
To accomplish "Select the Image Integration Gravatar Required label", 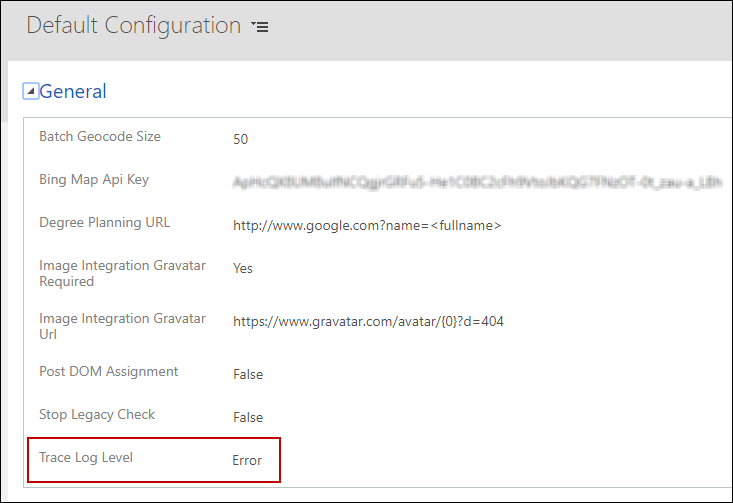I will click(122, 273).
